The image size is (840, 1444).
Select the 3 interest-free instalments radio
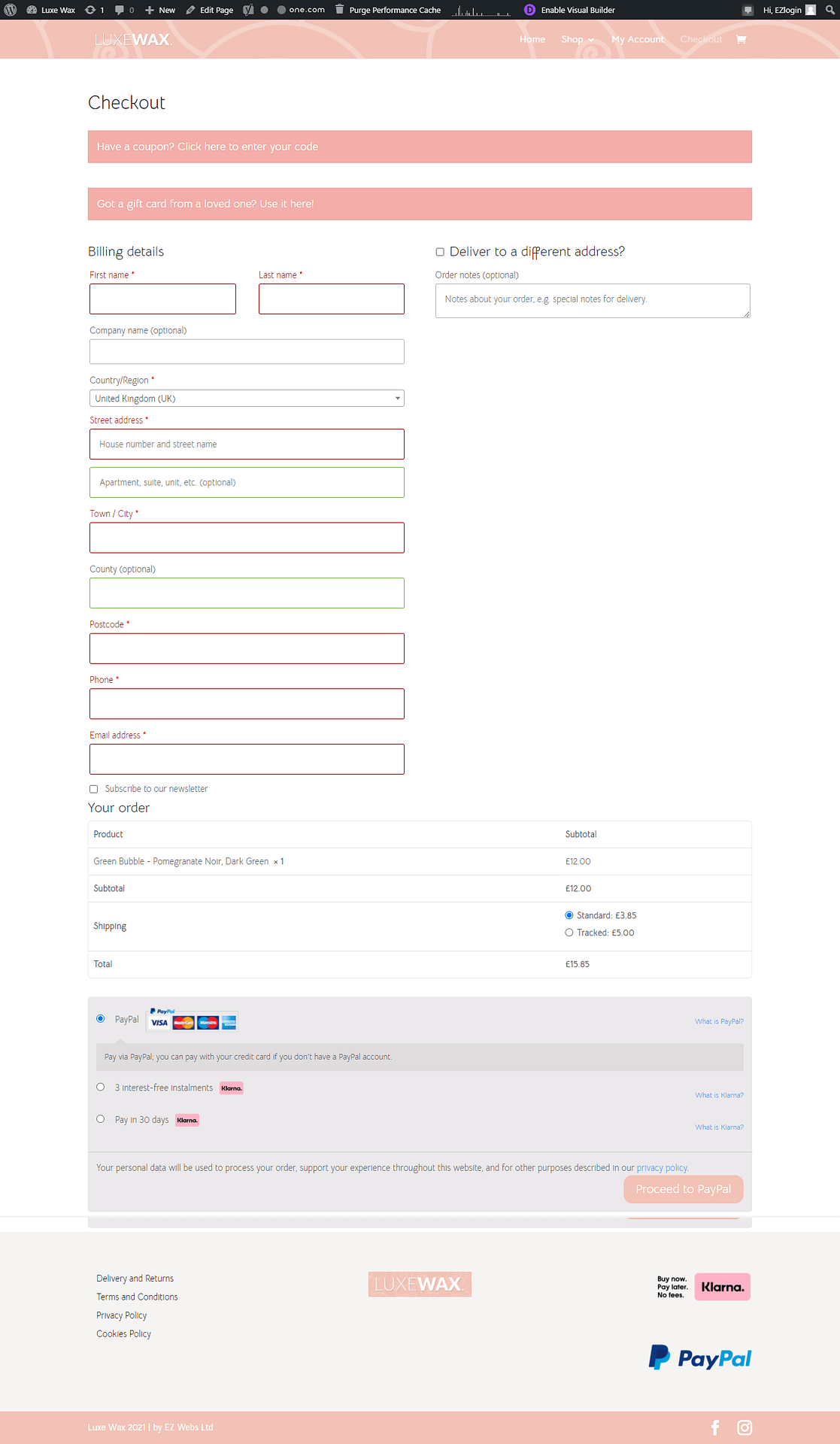coord(101,1087)
